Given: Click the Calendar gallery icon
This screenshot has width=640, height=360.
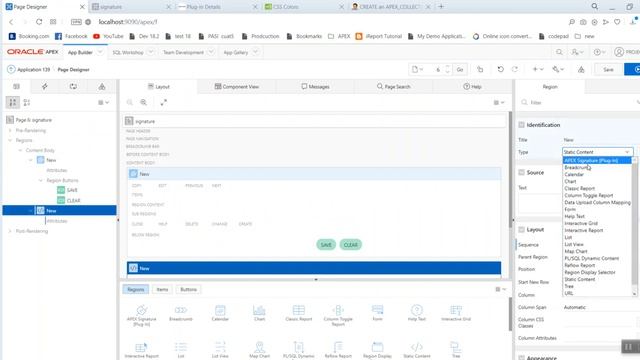Looking at the screenshot, I should tap(220, 313).
